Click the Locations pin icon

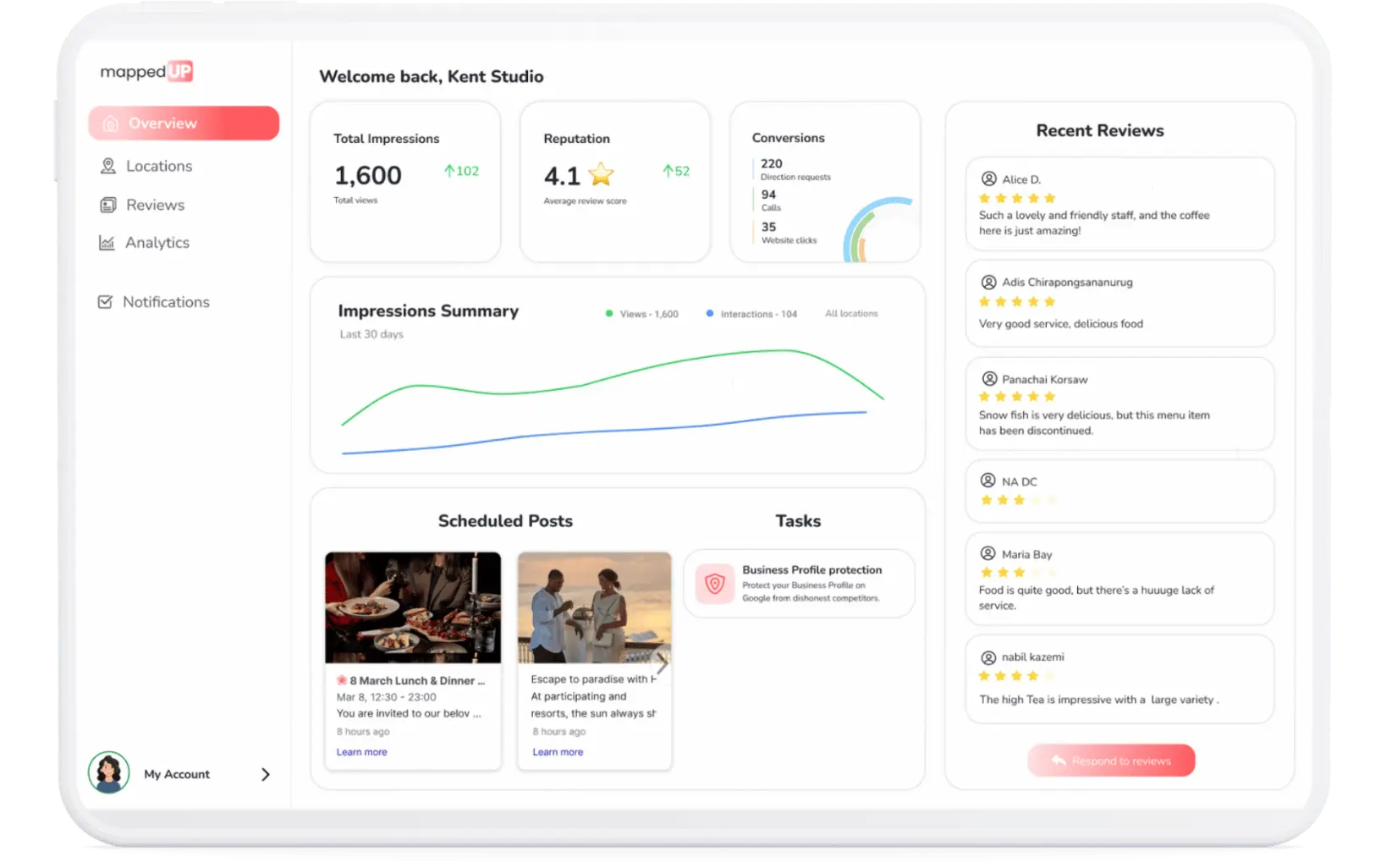tap(108, 166)
